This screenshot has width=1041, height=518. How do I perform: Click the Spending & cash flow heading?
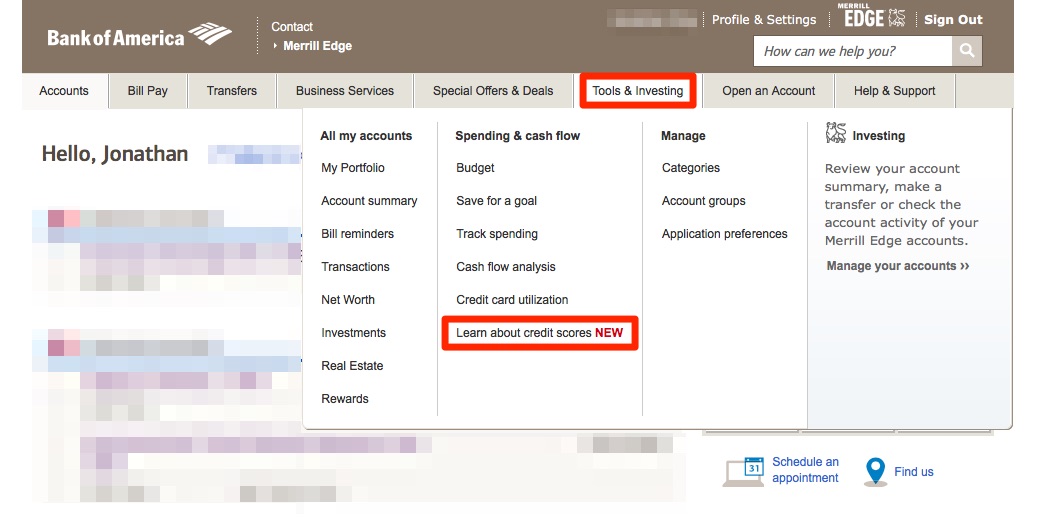click(x=518, y=135)
